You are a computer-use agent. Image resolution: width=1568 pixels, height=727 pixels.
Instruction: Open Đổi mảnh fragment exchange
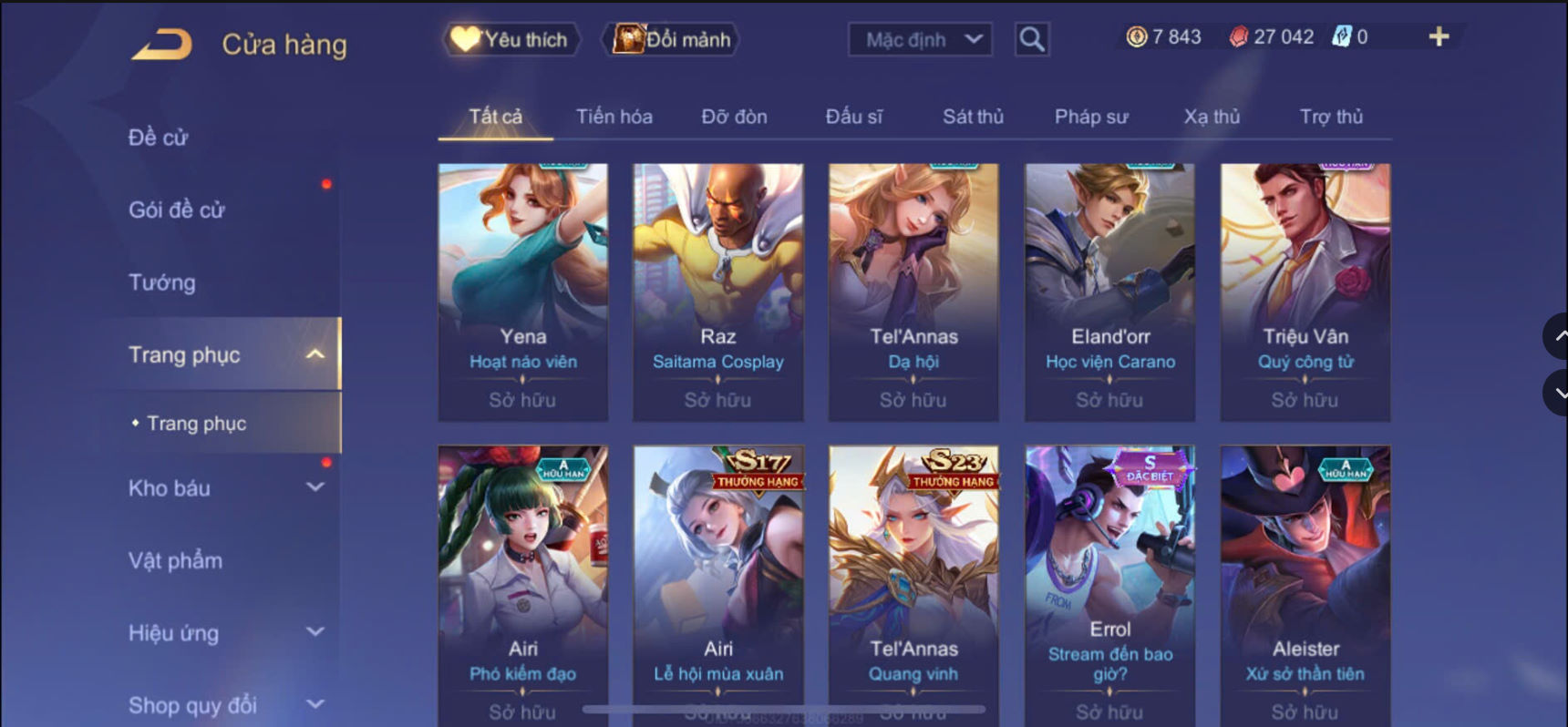coord(672,39)
